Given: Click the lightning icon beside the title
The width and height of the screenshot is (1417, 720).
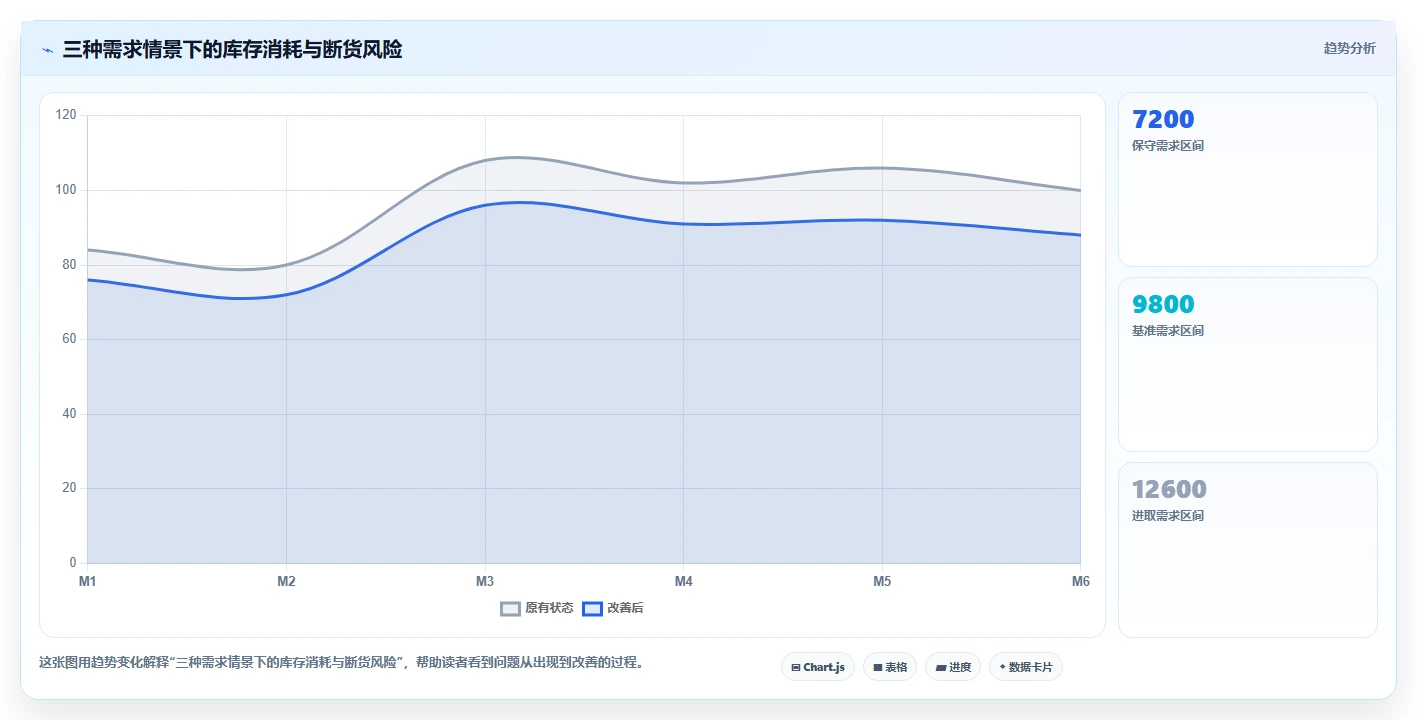Looking at the screenshot, I should coord(47,49).
